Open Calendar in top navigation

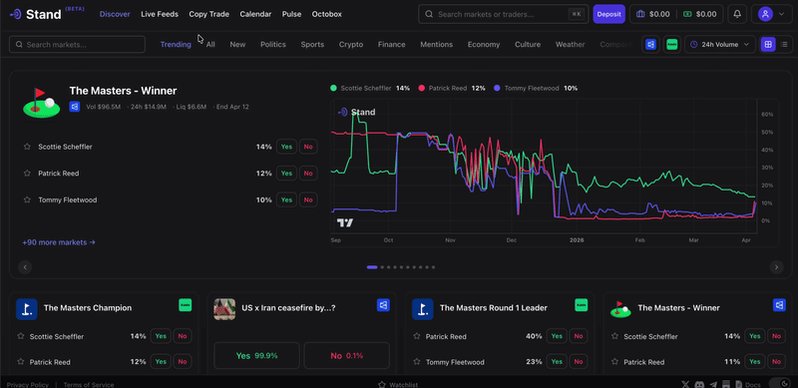coord(255,14)
